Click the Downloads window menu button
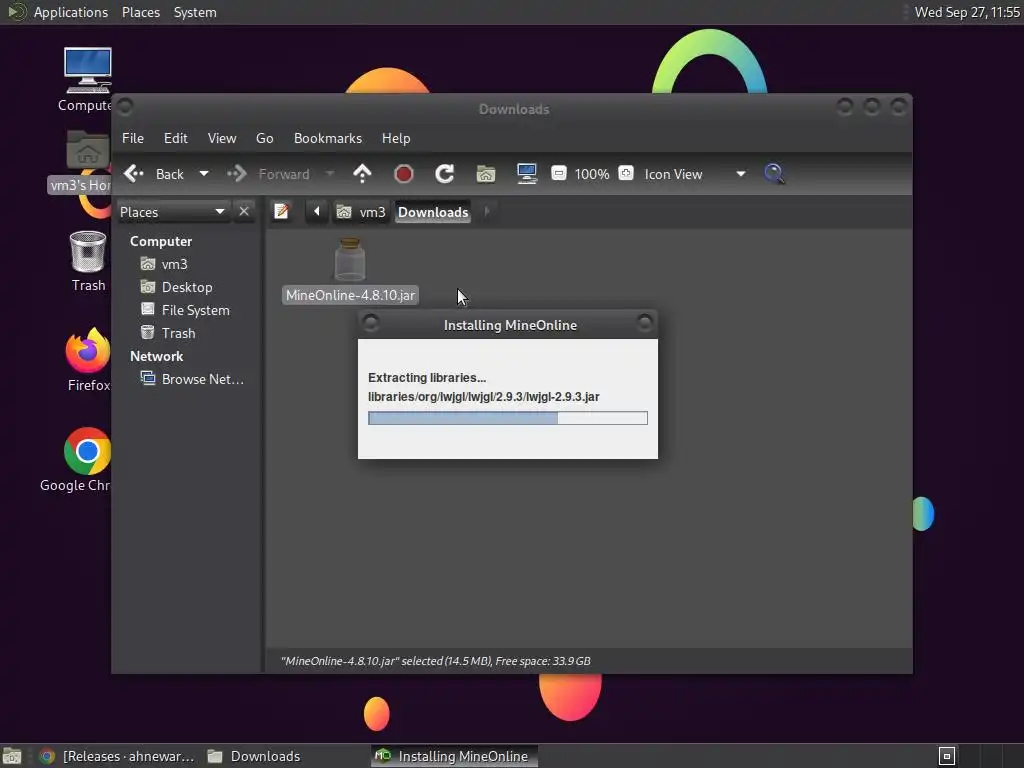This screenshot has height=768, width=1024. (125, 106)
